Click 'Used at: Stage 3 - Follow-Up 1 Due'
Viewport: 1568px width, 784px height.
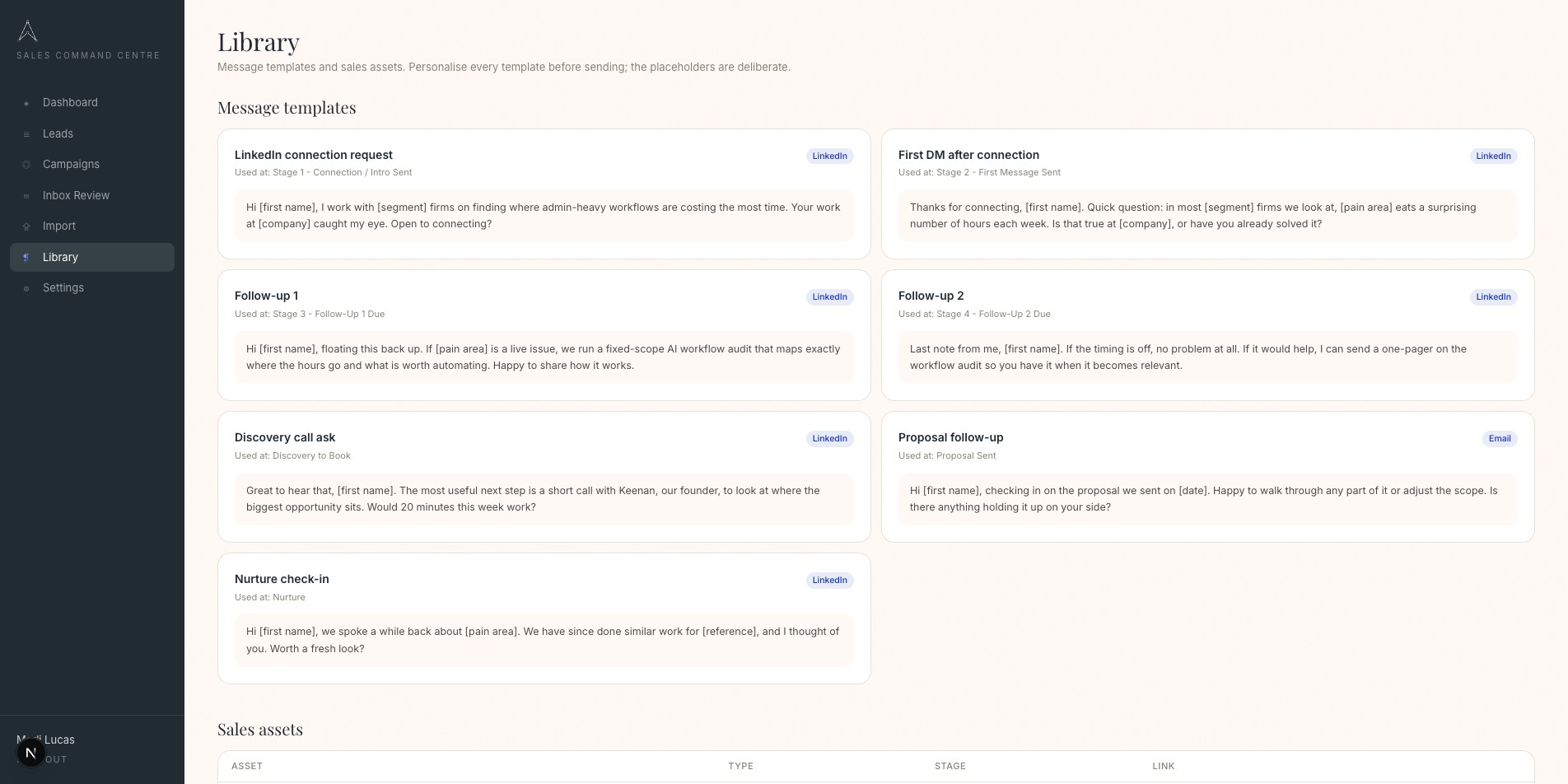point(310,314)
